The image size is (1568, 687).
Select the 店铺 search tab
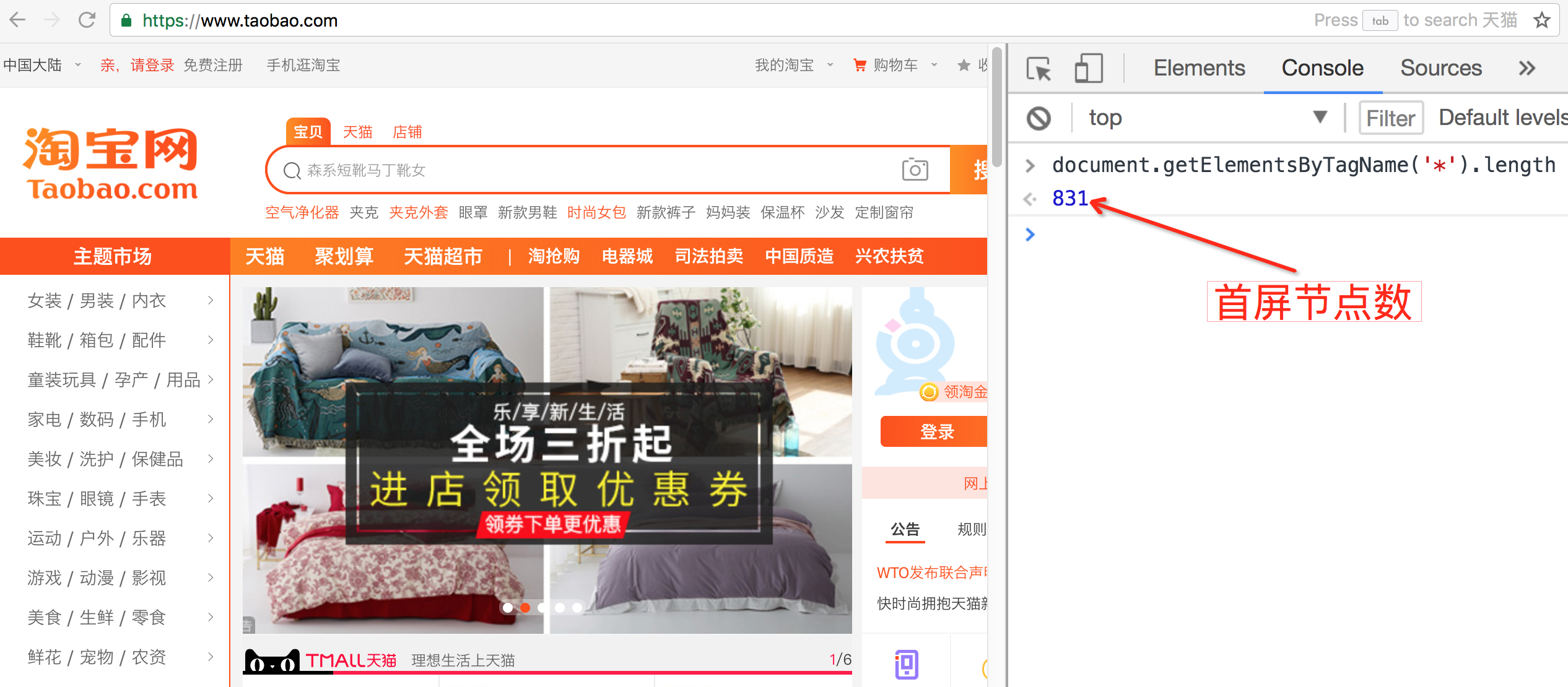pyautogui.click(x=407, y=132)
